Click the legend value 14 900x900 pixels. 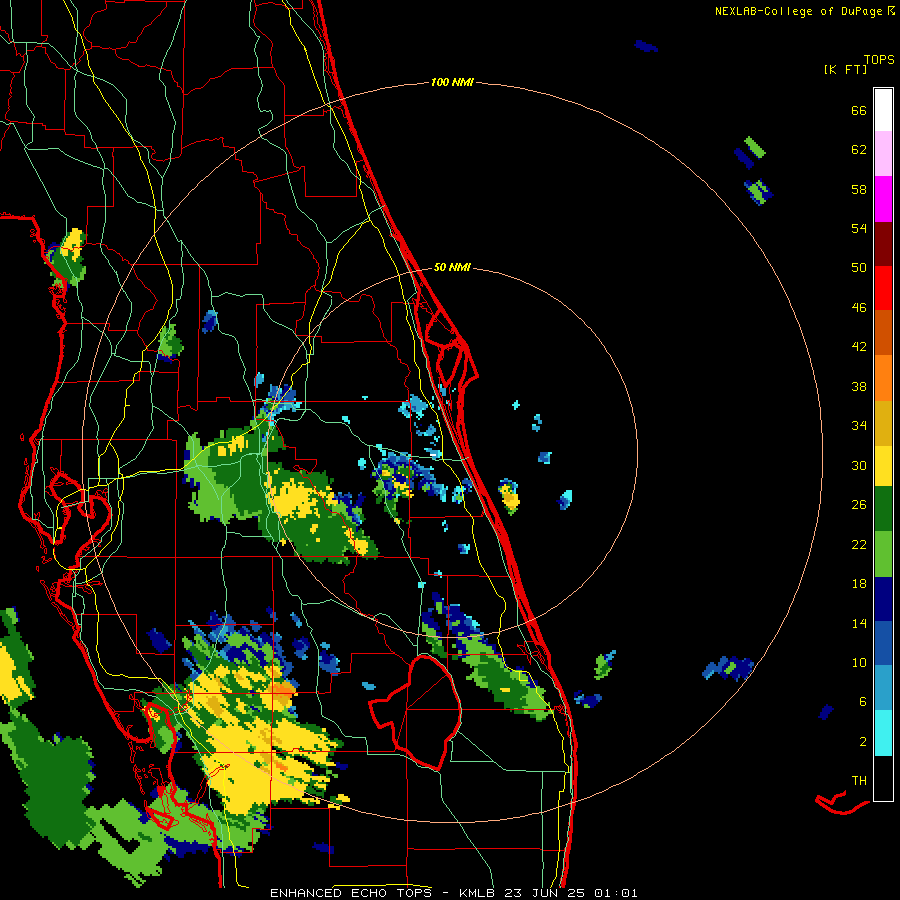click(859, 623)
